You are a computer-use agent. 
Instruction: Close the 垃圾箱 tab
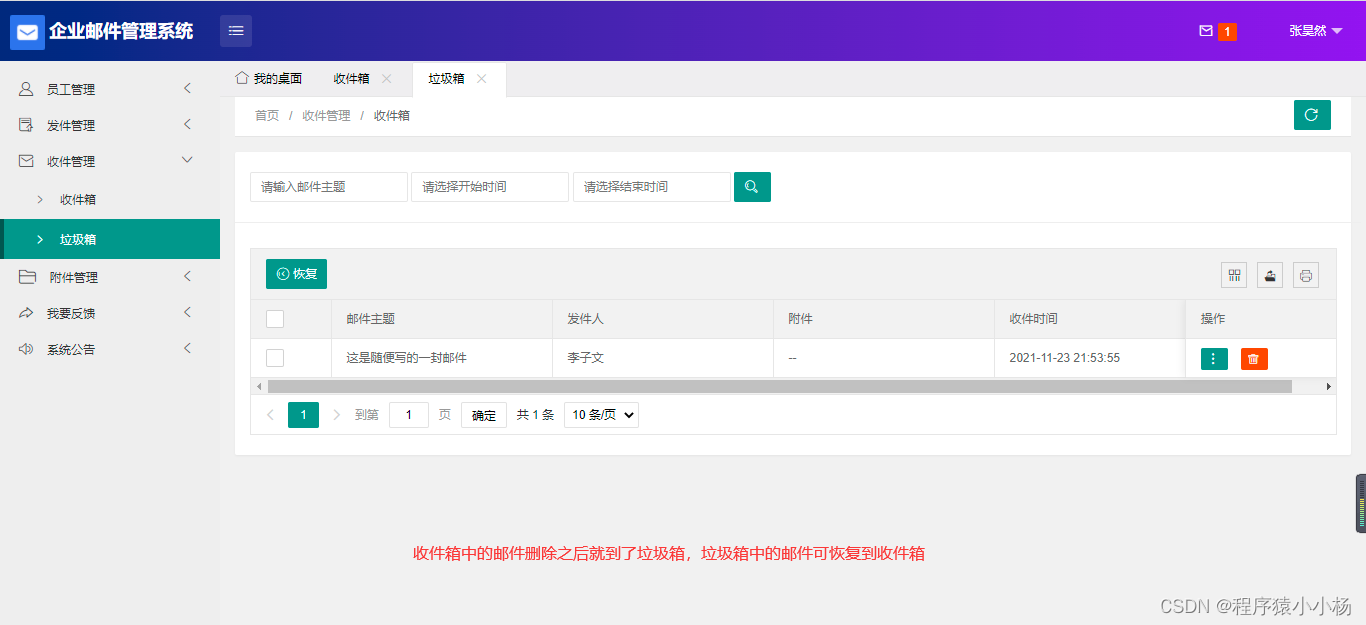[x=482, y=78]
